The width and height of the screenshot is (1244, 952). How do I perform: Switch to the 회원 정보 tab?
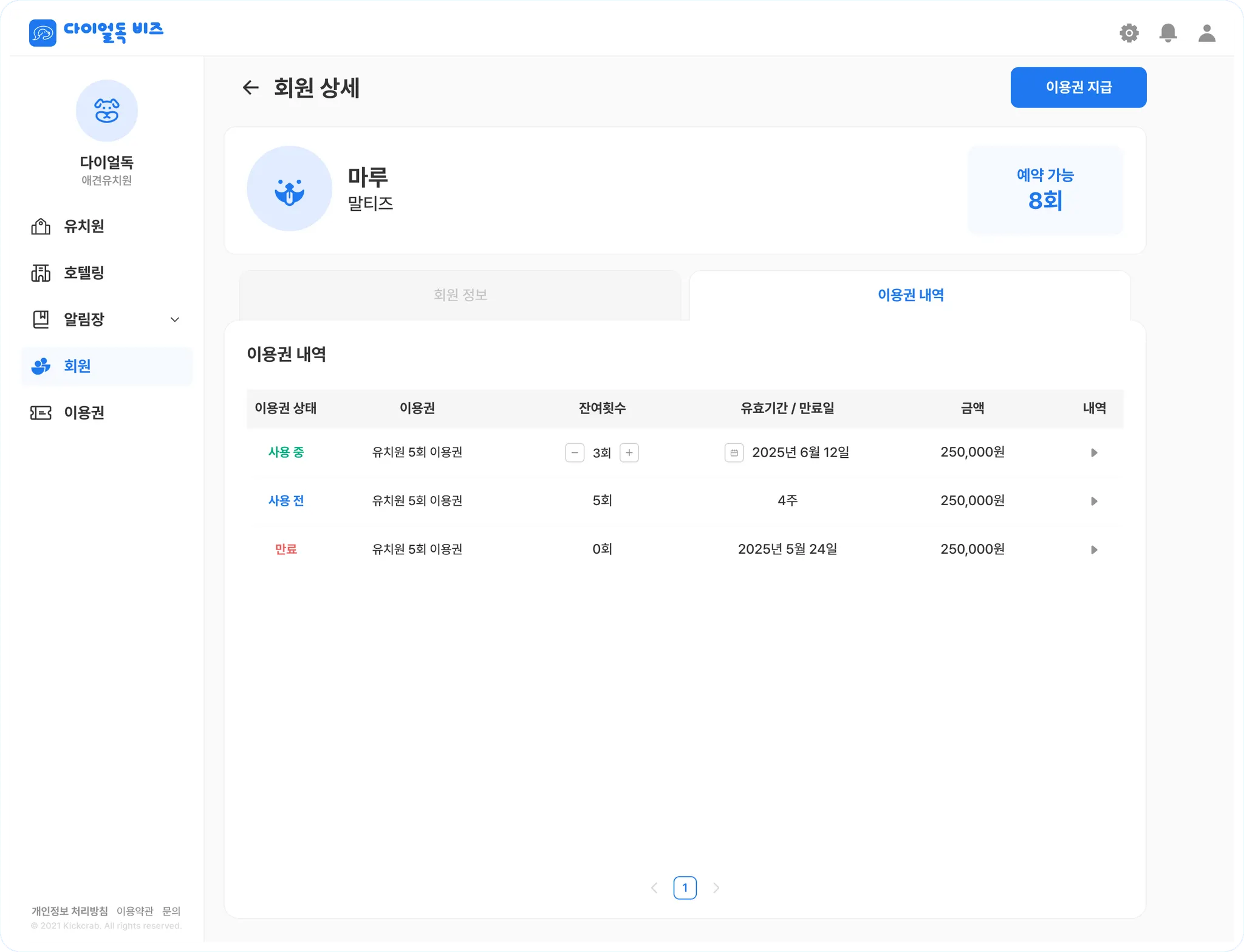pos(460,295)
